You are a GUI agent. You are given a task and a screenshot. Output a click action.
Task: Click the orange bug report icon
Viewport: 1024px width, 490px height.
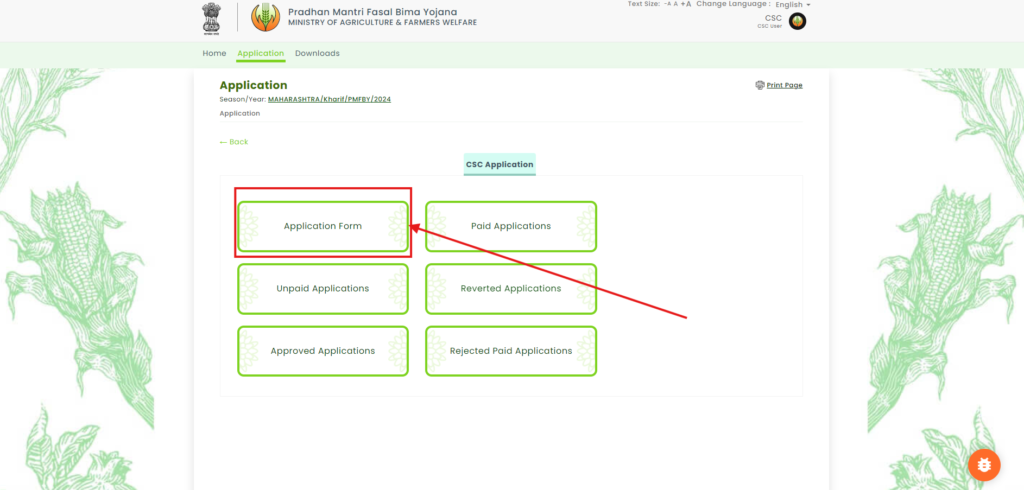click(x=984, y=465)
